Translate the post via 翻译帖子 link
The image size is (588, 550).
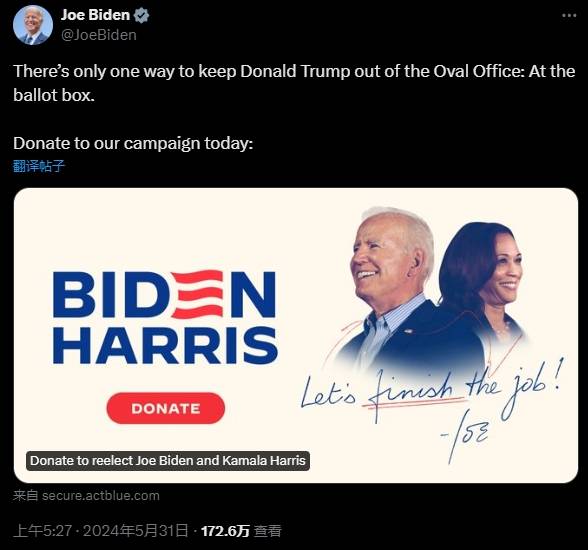click(x=39, y=165)
